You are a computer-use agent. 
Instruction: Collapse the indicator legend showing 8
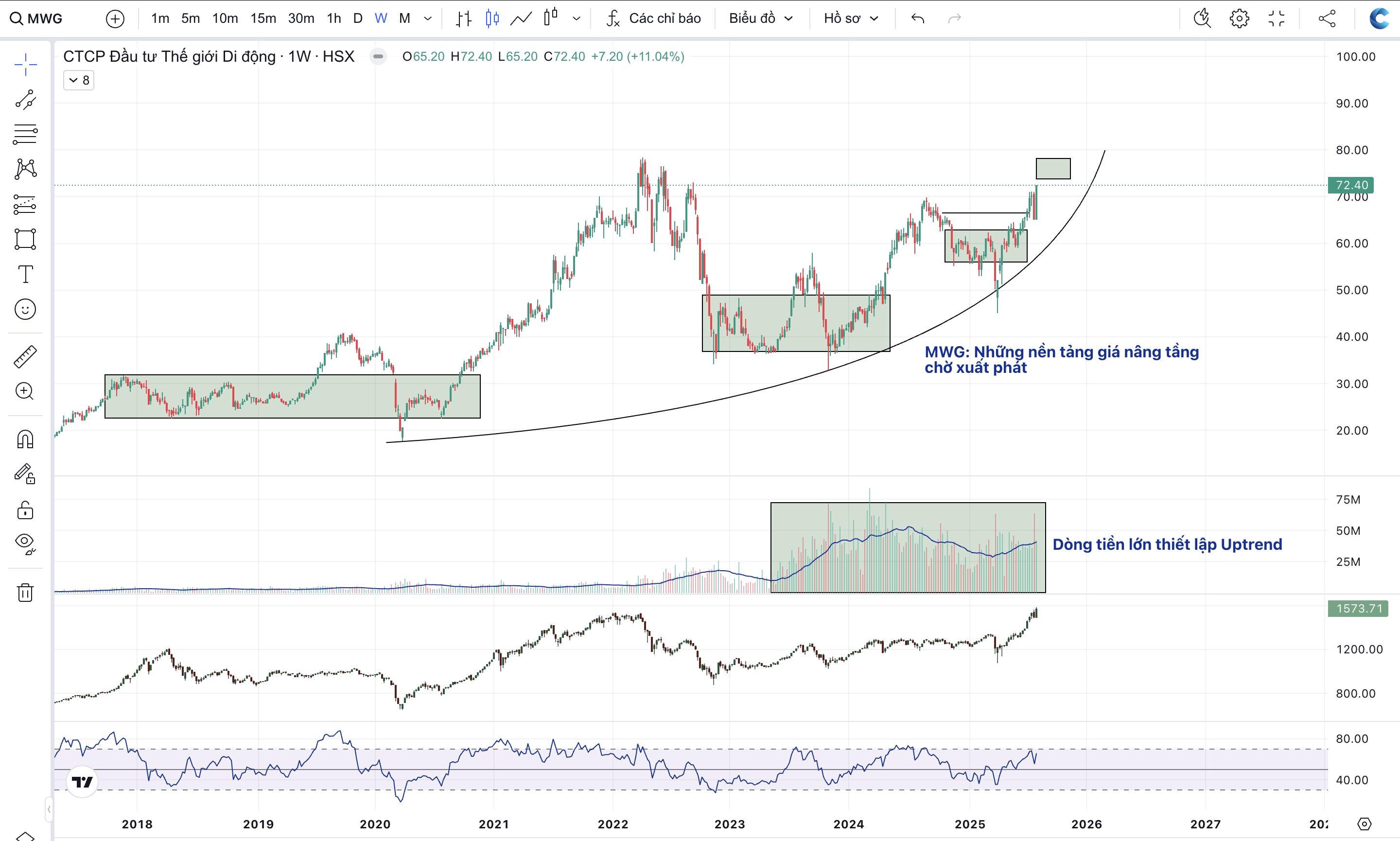coord(79,81)
